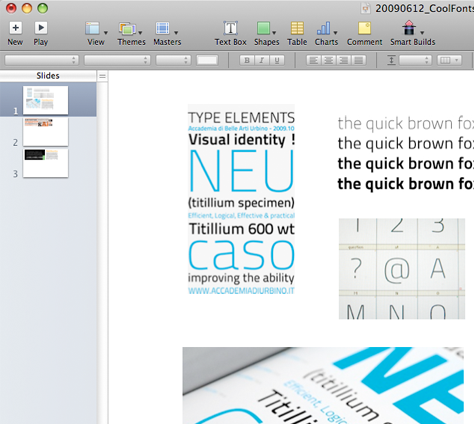Select slide 2 thumbnail
This screenshot has height=424, width=474.
tap(45, 132)
